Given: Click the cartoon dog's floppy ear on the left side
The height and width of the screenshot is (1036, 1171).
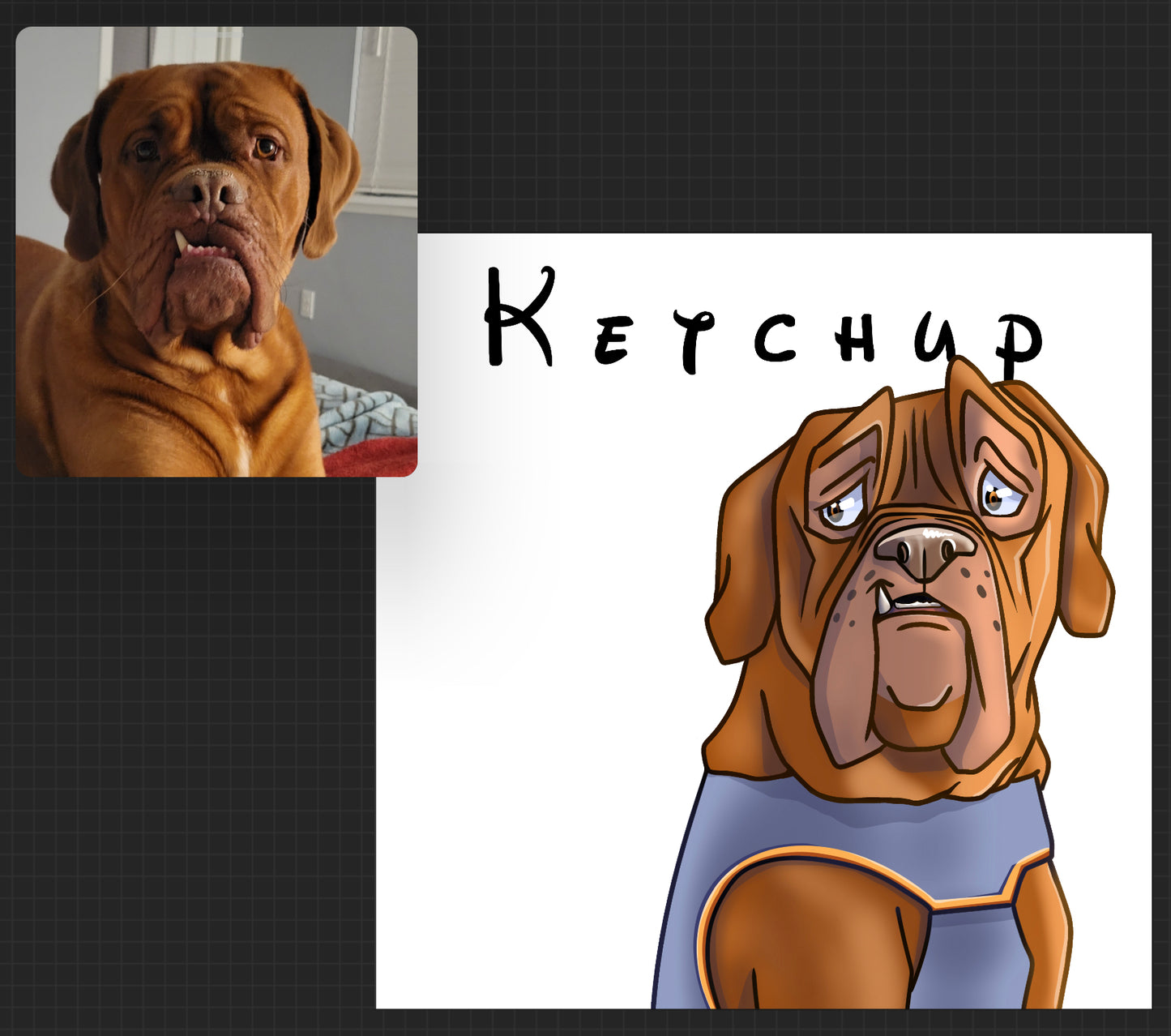Looking at the screenshot, I should coord(741,567).
